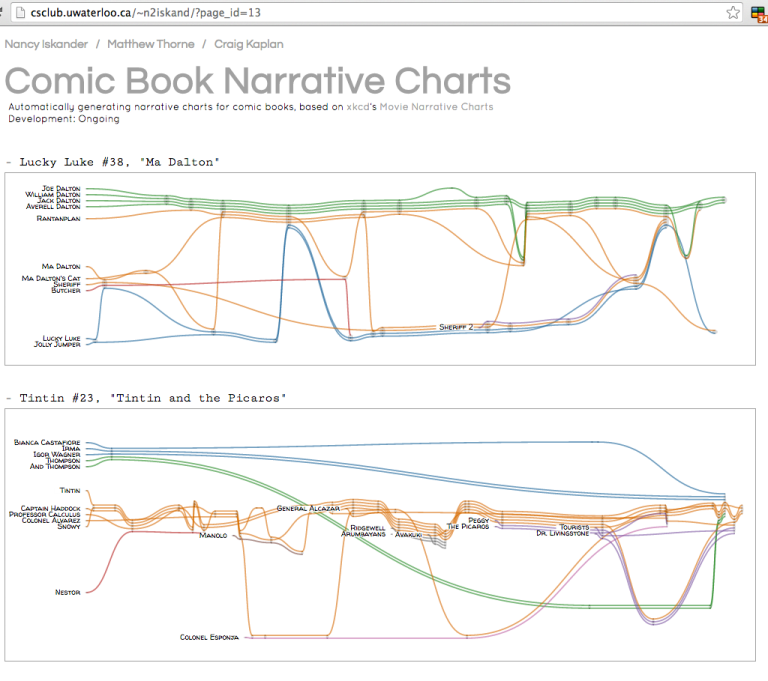The image size is (768, 681).
Task: Select the Colonel Esponja label
Action: click(209, 637)
